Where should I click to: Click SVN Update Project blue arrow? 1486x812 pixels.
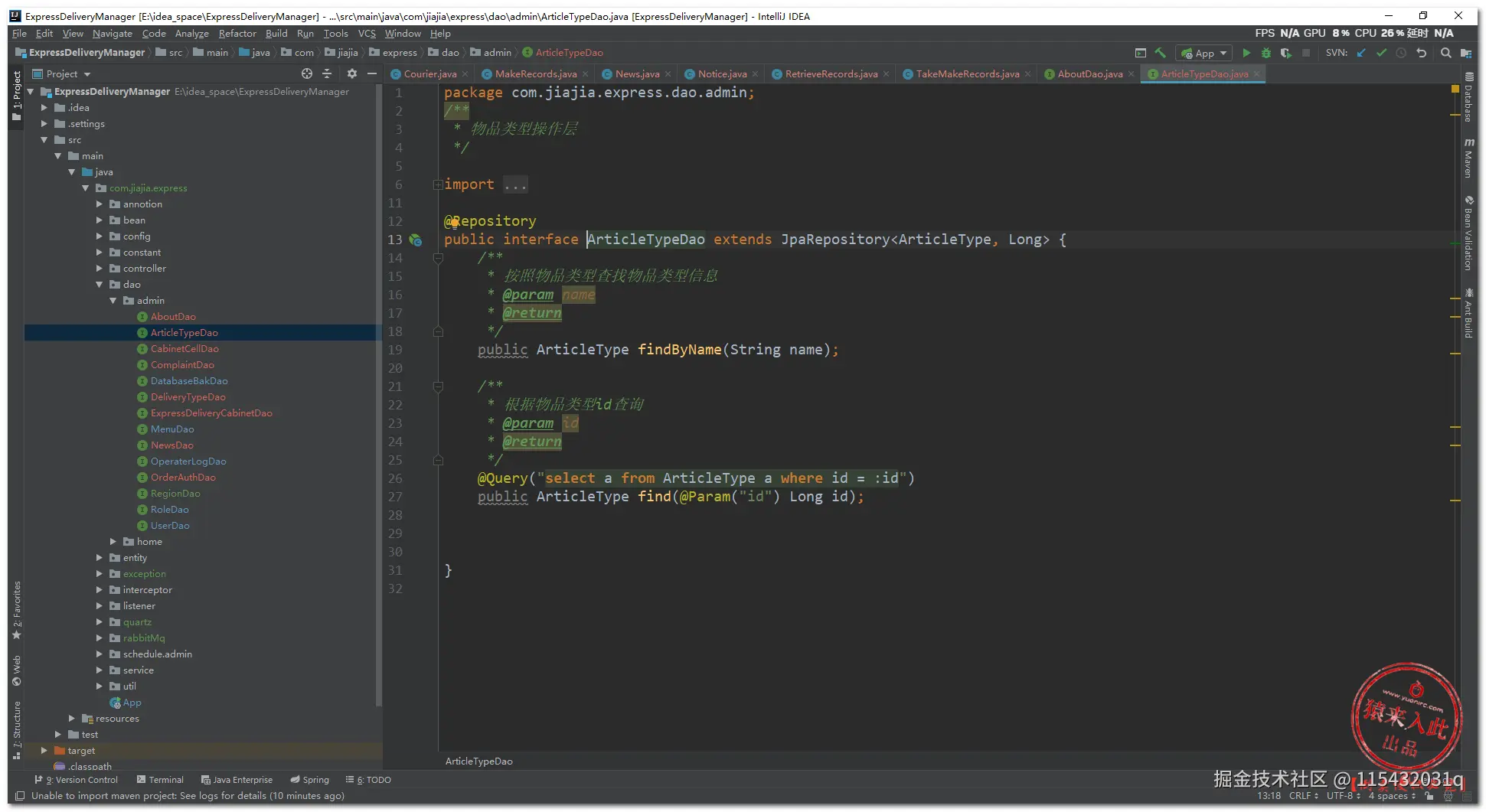pos(1361,53)
